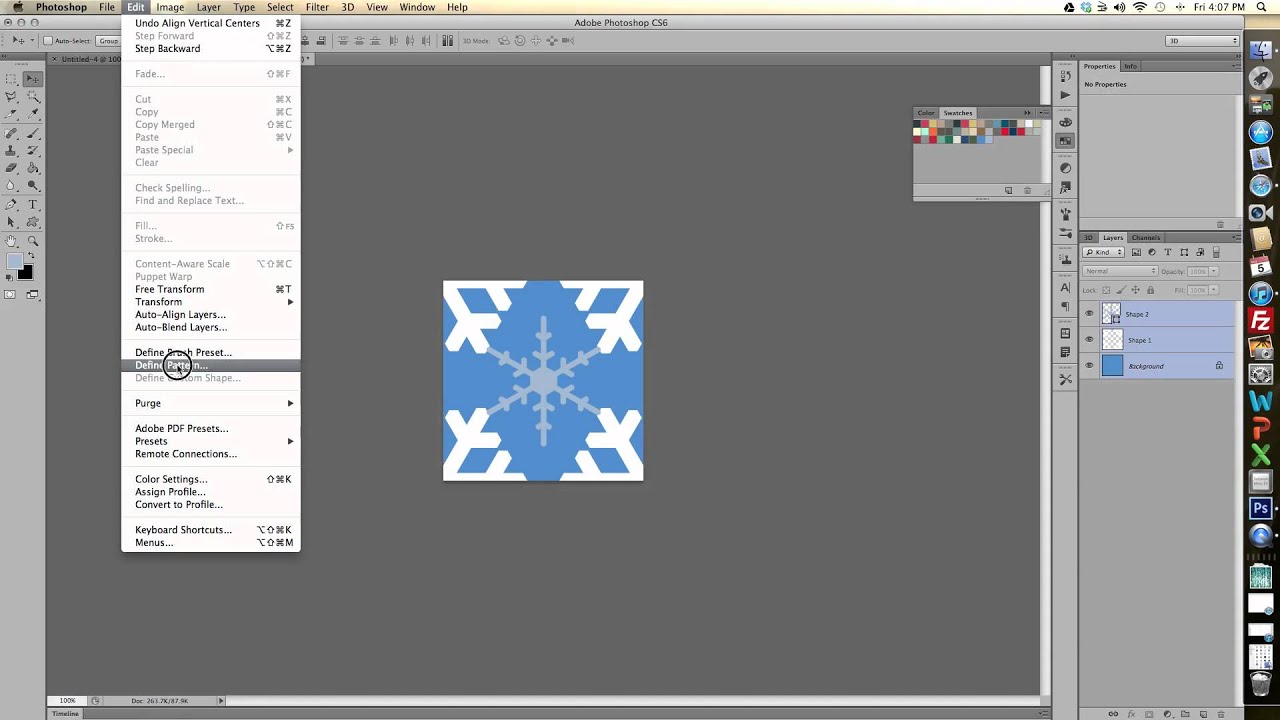Select the Lasso tool
The image size is (1280, 720).
[11, 97]
